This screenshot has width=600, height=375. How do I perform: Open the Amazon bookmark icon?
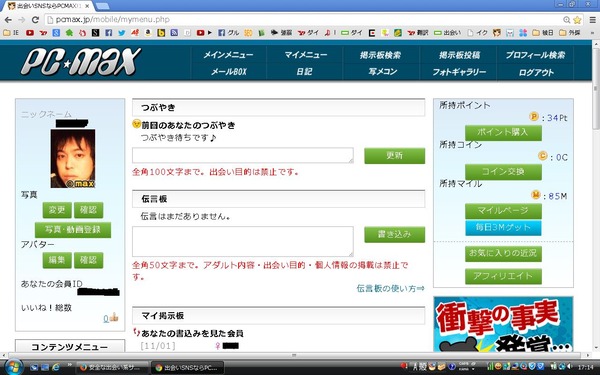pyautogui.click(x=148, y=33)
